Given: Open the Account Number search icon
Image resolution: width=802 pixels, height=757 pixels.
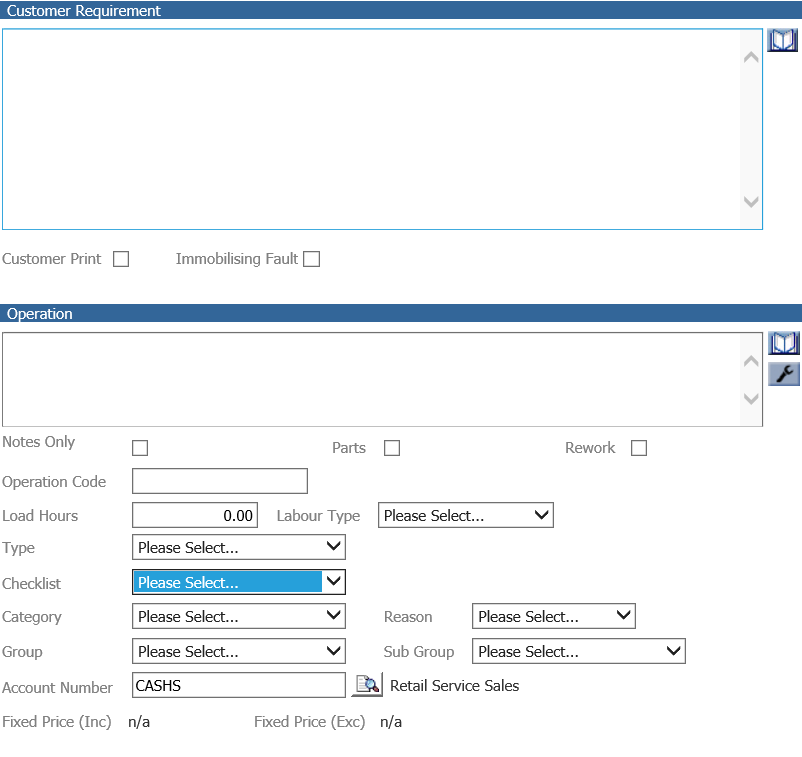Looking at the screenshot, I should pyautogui.click(x=367, y=685).
